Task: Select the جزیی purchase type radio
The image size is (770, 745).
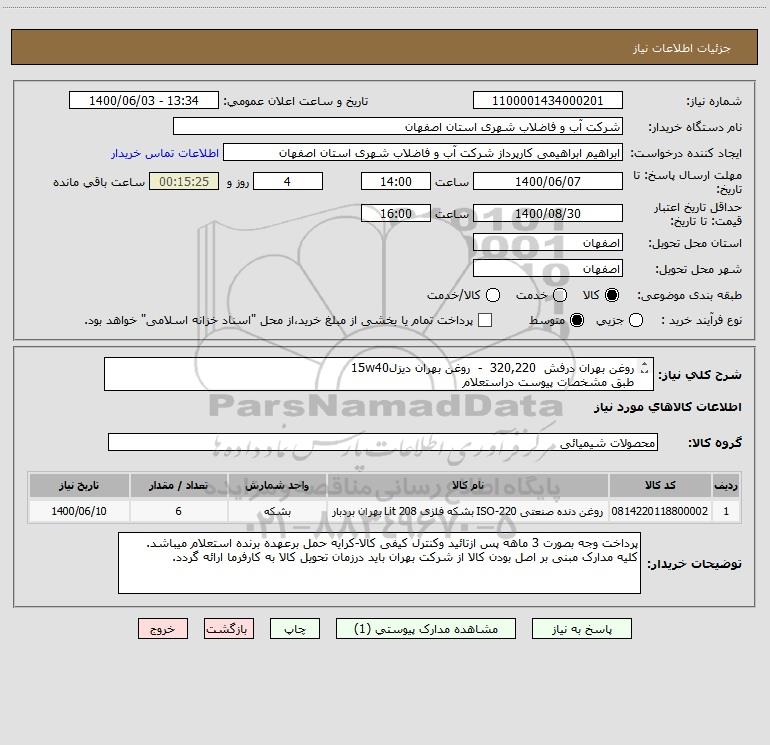Action: [x=636, y=320]
